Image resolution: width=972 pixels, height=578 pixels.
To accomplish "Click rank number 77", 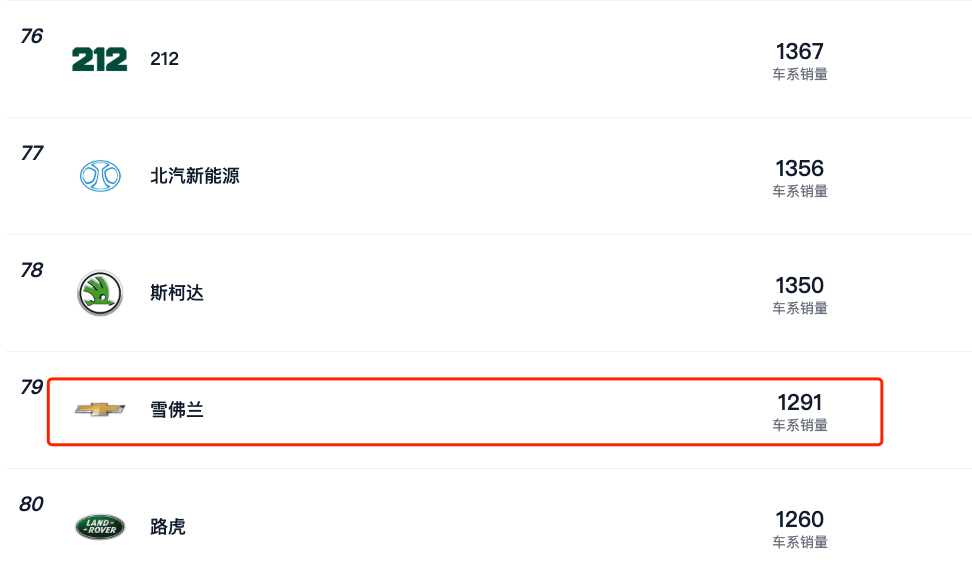I will point(32,153).
